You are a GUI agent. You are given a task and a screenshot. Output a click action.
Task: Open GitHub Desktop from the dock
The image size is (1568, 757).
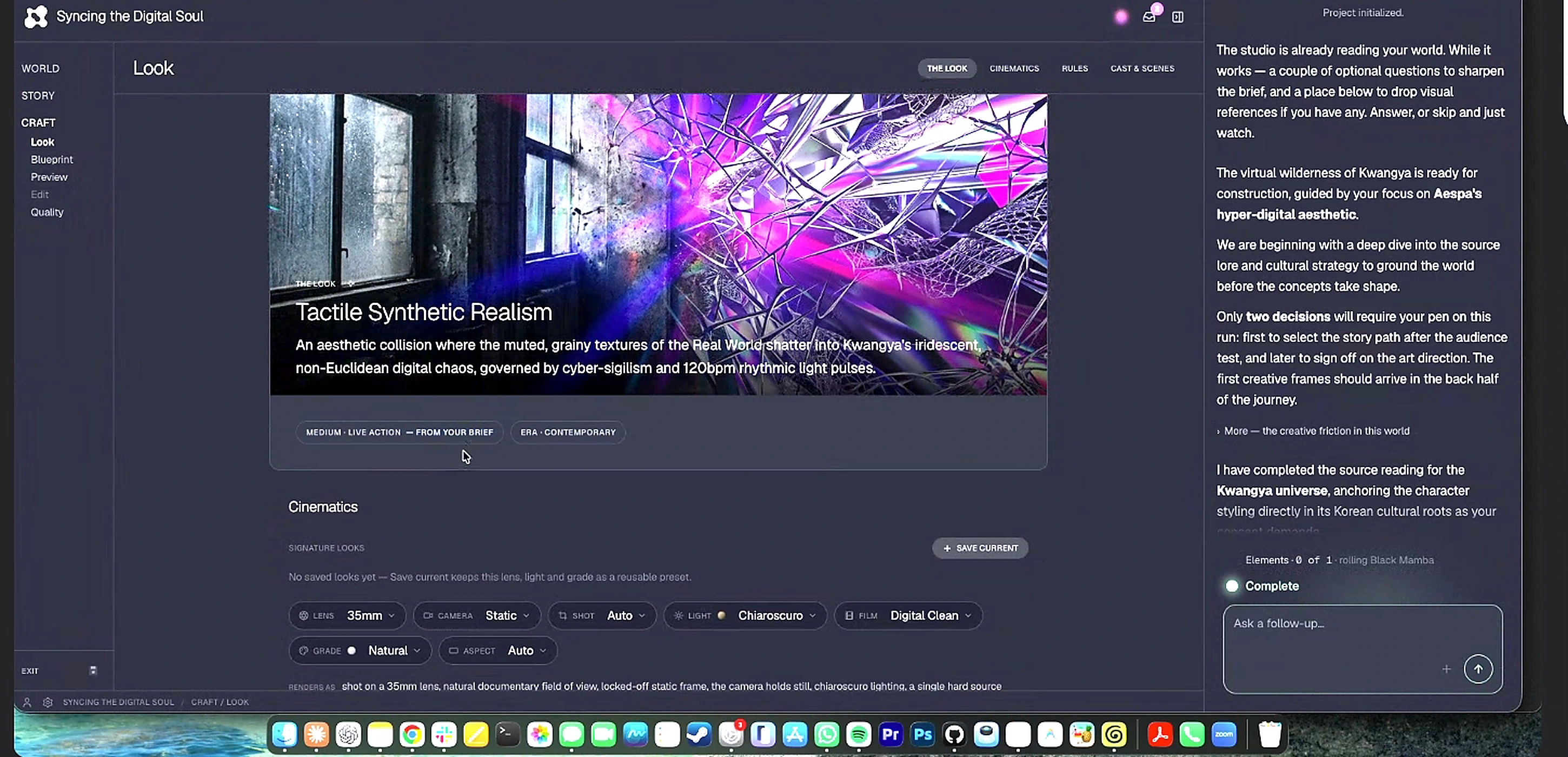[x=954, y=734]
